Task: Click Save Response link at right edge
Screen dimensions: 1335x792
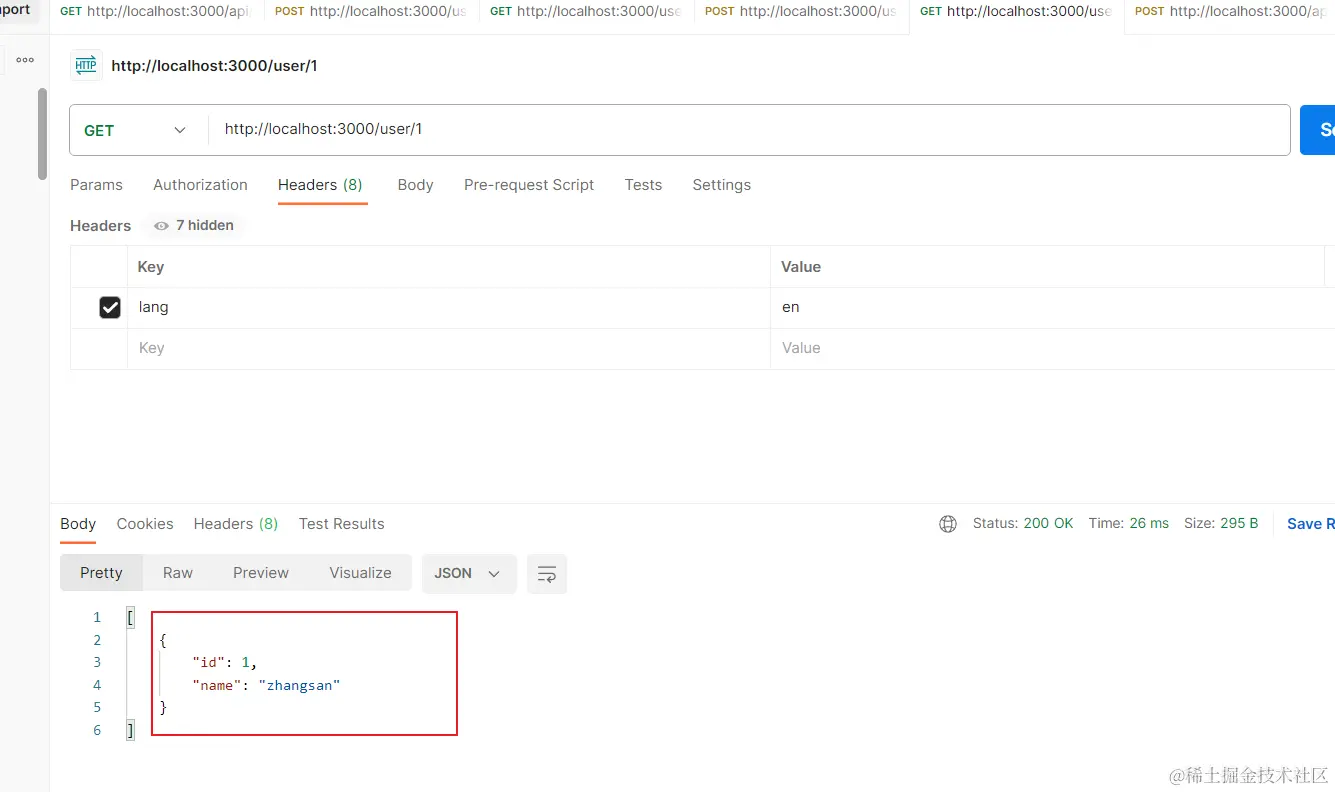Action: [x=1310, y=524]
